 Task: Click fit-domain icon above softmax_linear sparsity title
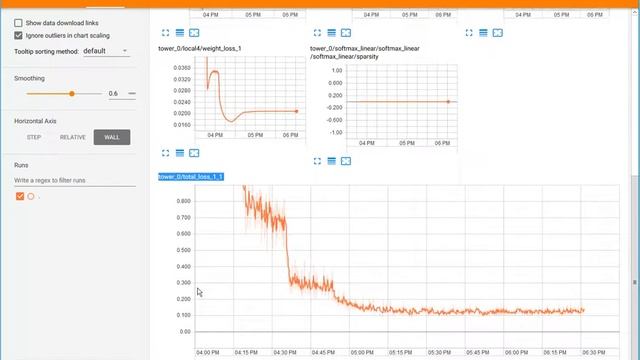click(346, 33)
